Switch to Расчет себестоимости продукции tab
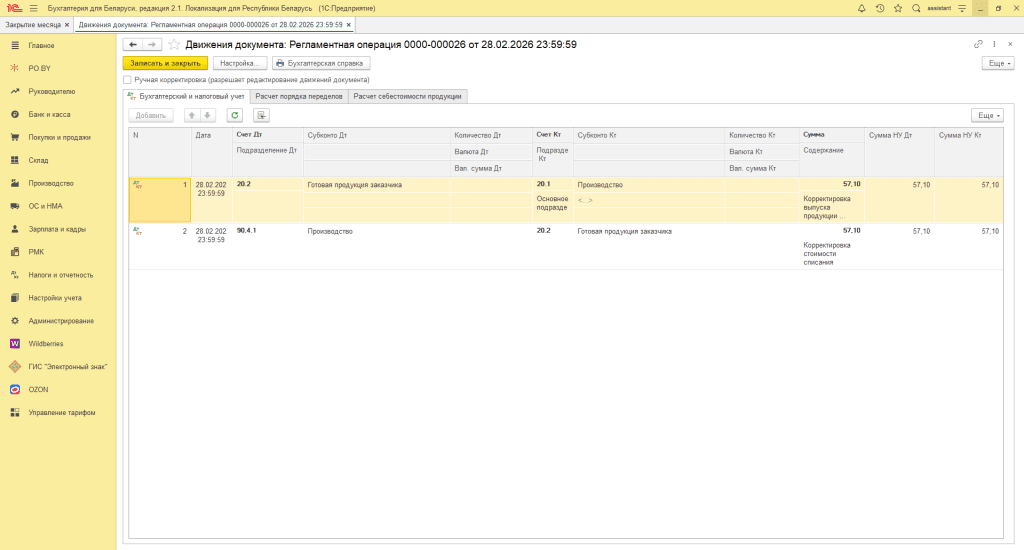The width and height of the screenshot is (1024, 550). click(x=408, y=96)
